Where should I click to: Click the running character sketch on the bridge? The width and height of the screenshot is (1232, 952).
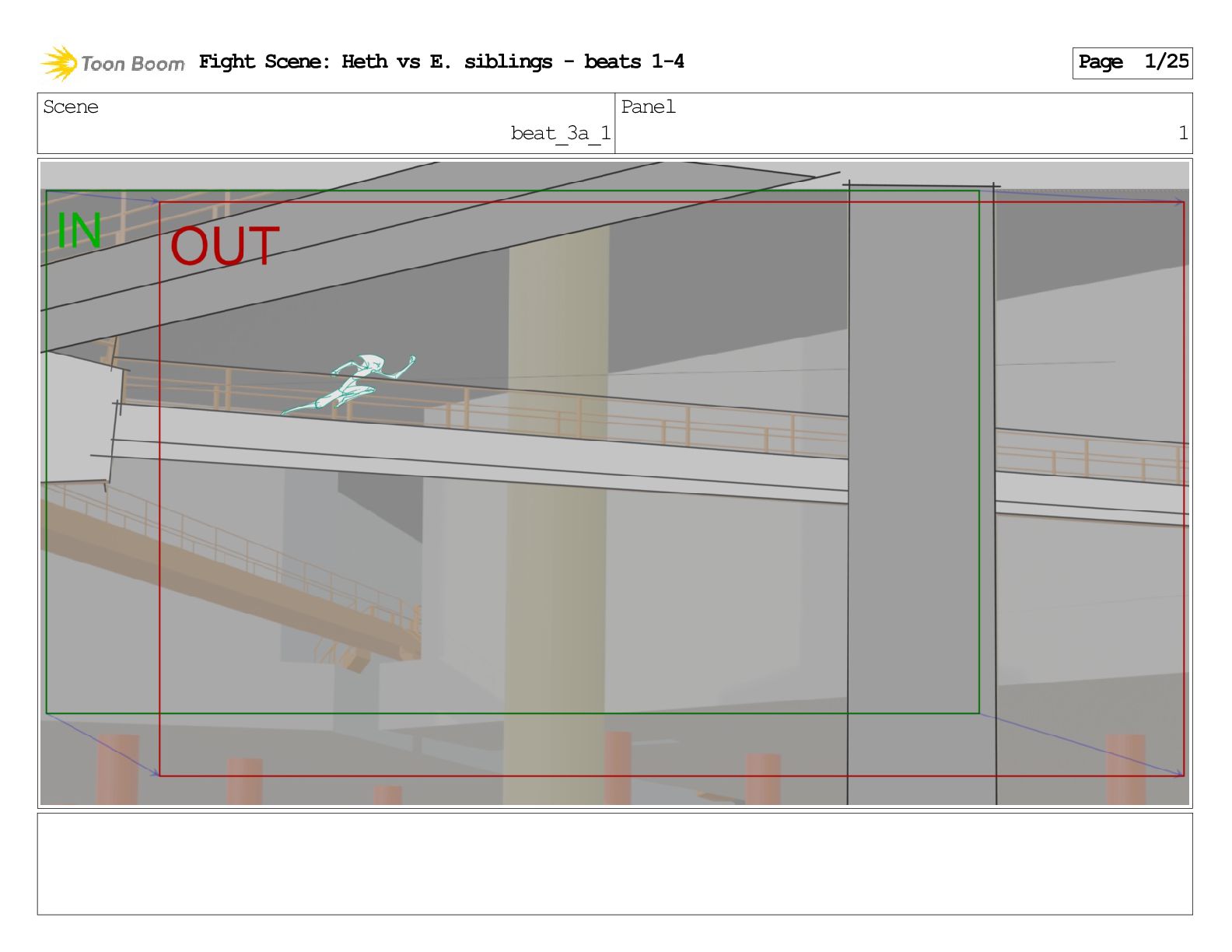tap(348, 384)
